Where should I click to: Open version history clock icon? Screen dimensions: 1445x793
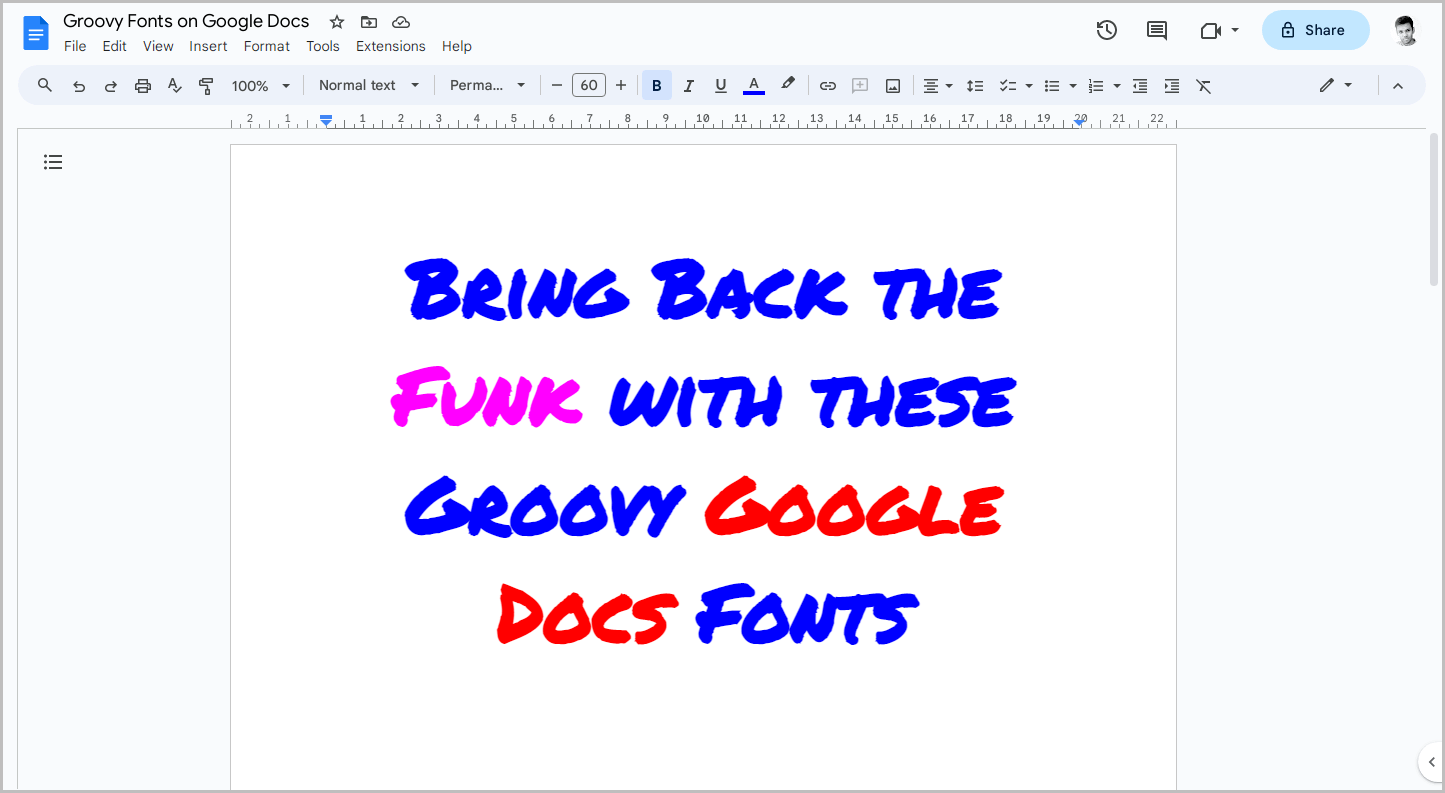coord(1106,30)
